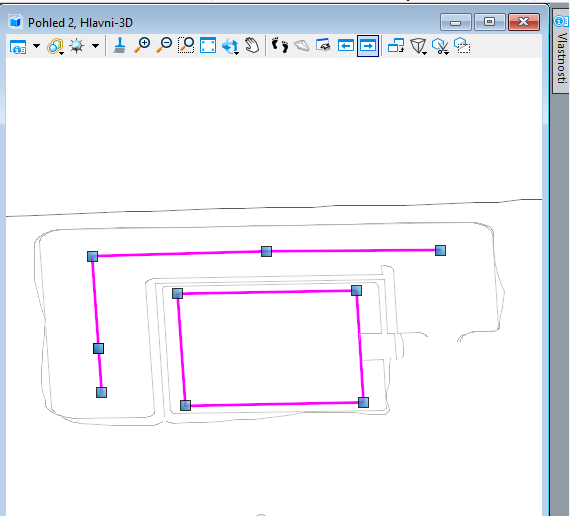
Task: Activate the Window Area zoom tool
Action: pos(186,46)
